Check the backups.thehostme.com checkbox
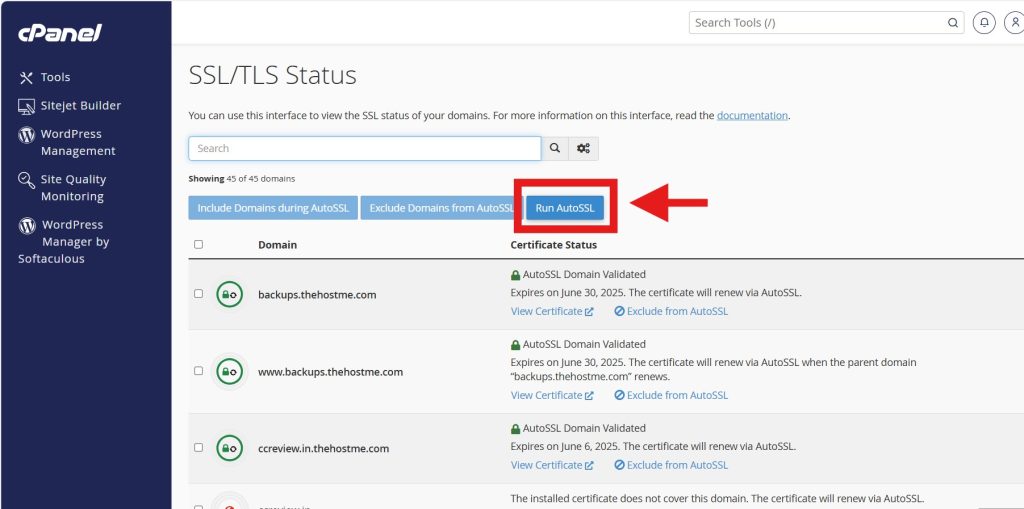1024x509 pixels. [198, 294]
